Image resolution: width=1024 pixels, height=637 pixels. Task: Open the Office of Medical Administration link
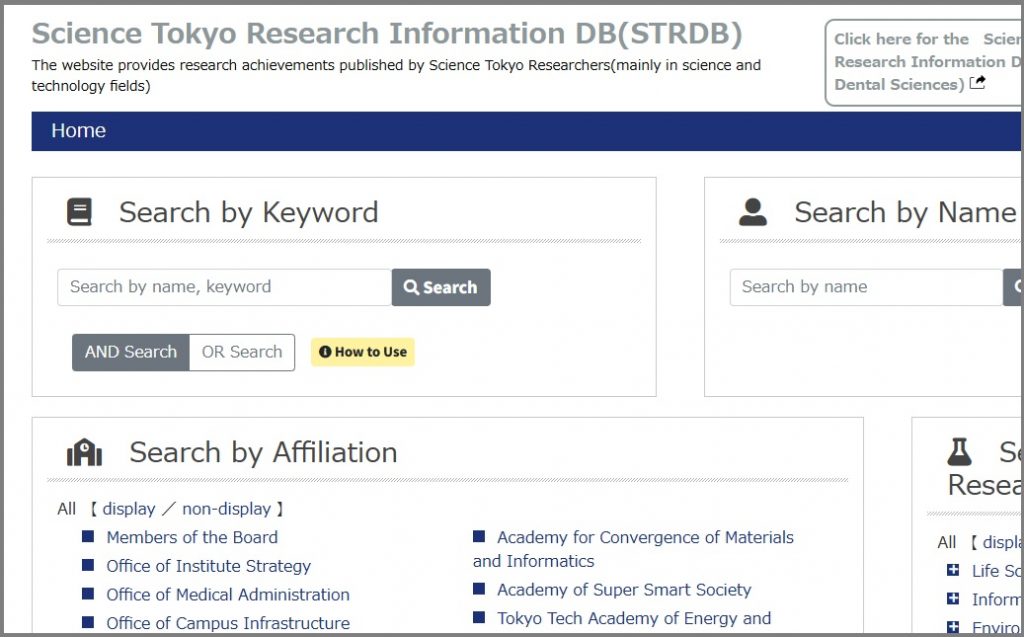pos(228,595)
